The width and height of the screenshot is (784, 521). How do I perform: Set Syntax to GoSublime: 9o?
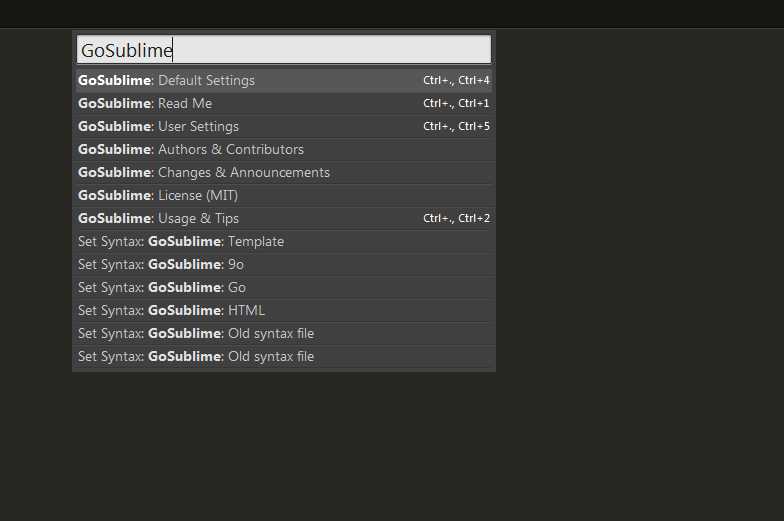pyautogui.click(x=284, y=264)
